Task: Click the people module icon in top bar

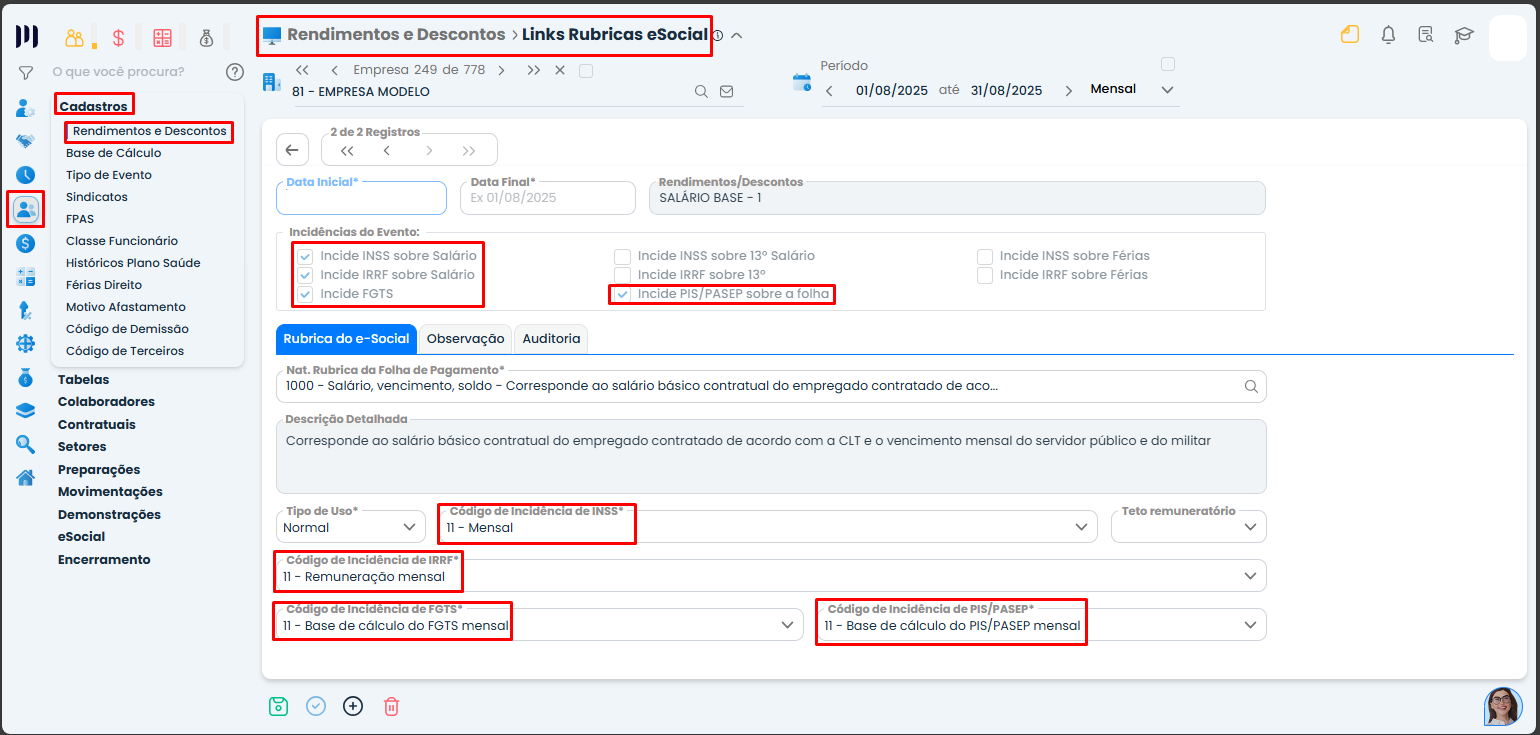Action: tap(75, 38)
